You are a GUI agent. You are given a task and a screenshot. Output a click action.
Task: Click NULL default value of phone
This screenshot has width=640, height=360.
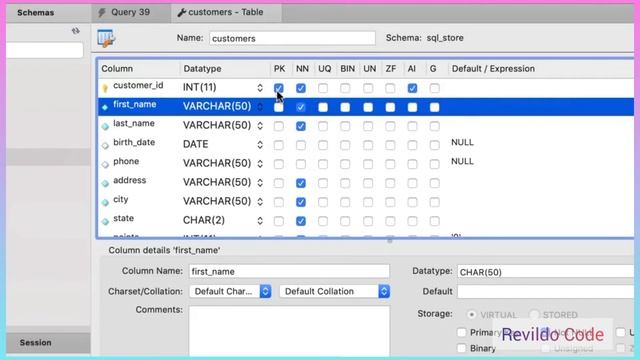point(462,161)
